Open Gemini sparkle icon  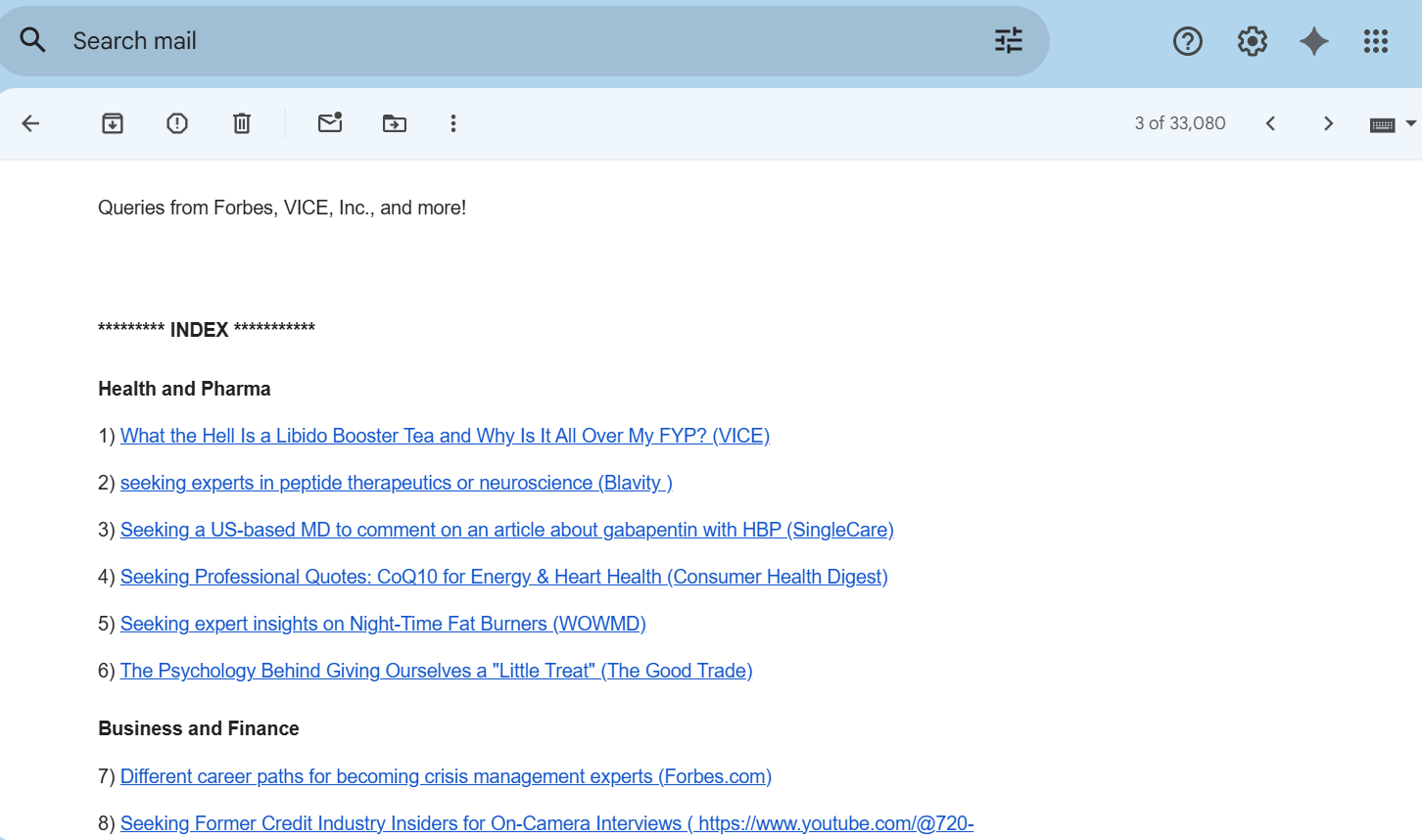point(1313,41)
